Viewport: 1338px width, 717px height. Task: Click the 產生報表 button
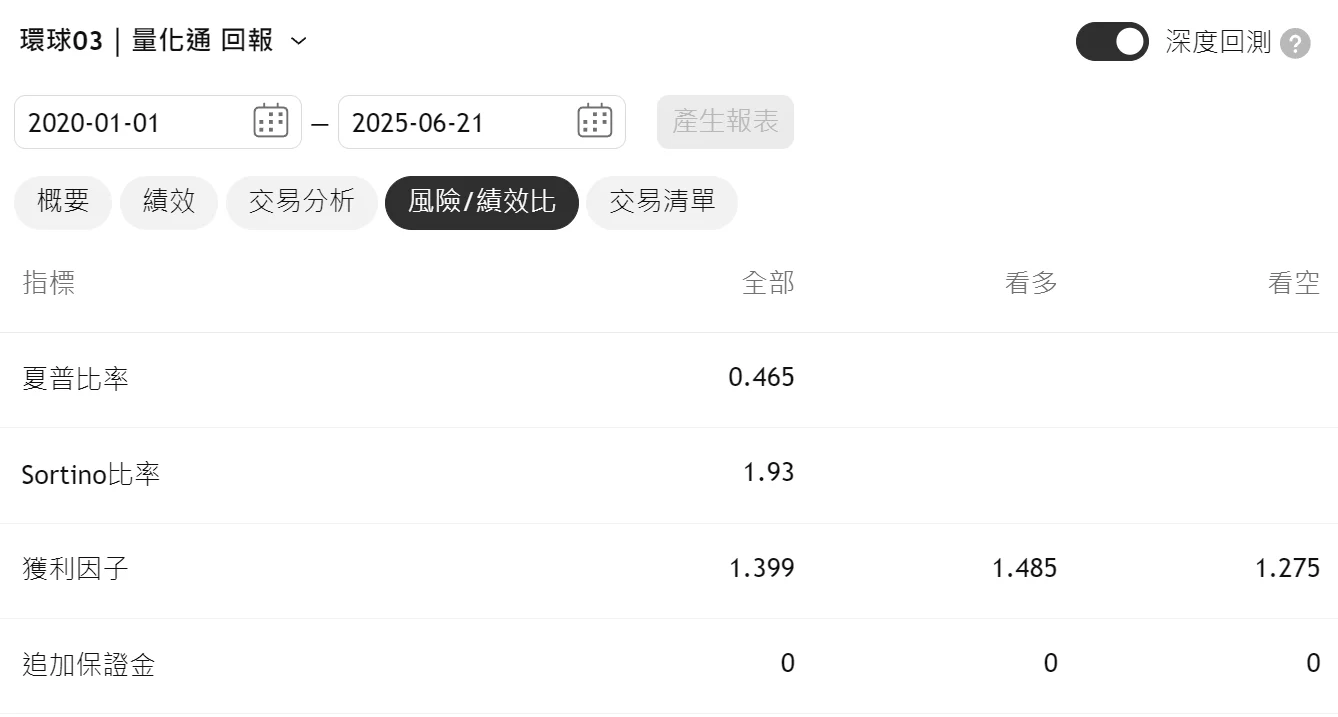[725, 122]
